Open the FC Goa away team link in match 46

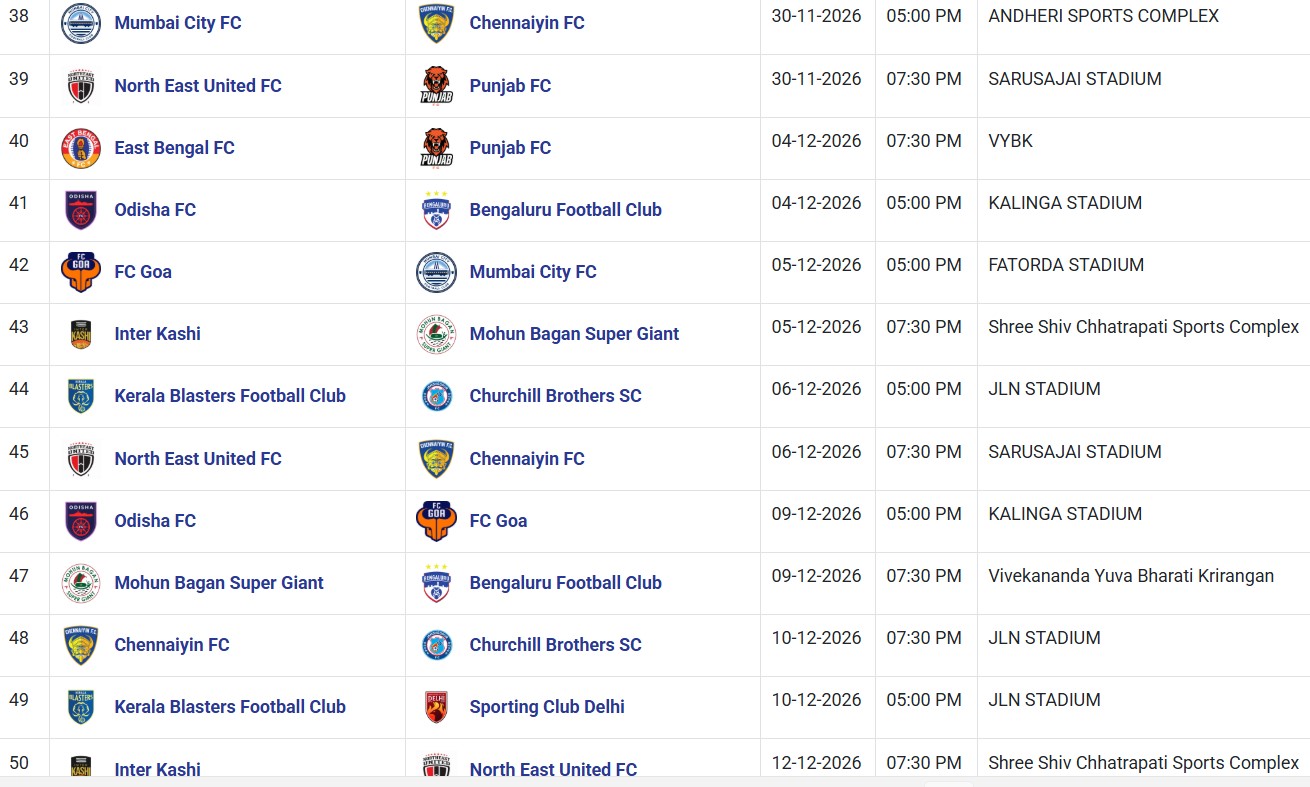[498, 521]
